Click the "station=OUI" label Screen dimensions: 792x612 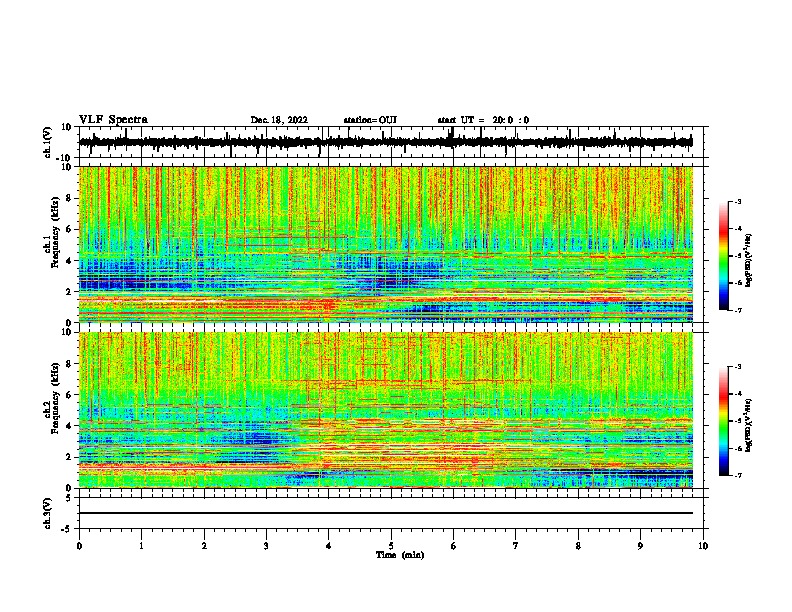370,120
